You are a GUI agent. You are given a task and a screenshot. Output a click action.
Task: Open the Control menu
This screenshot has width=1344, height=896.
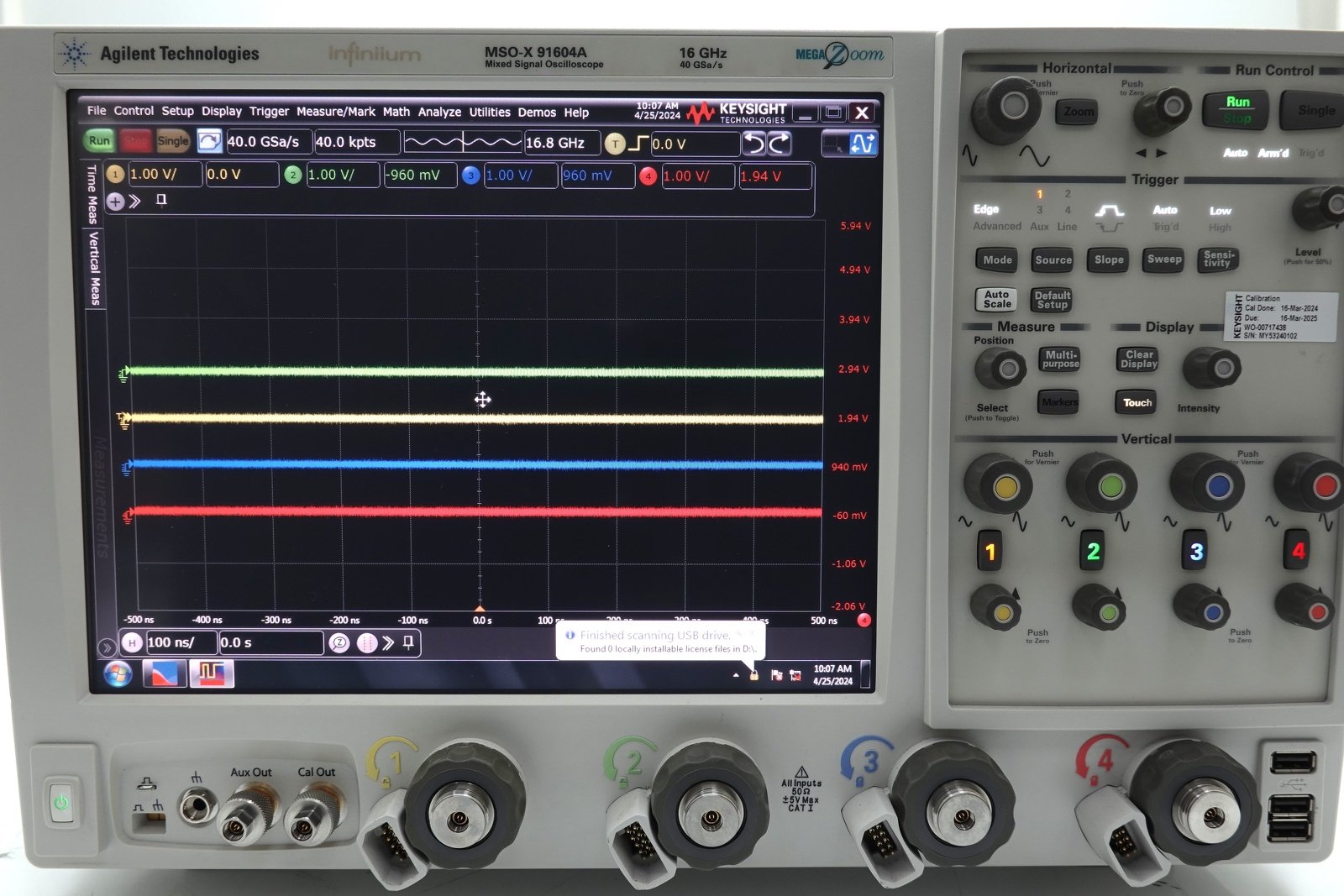tap(134, 111)
